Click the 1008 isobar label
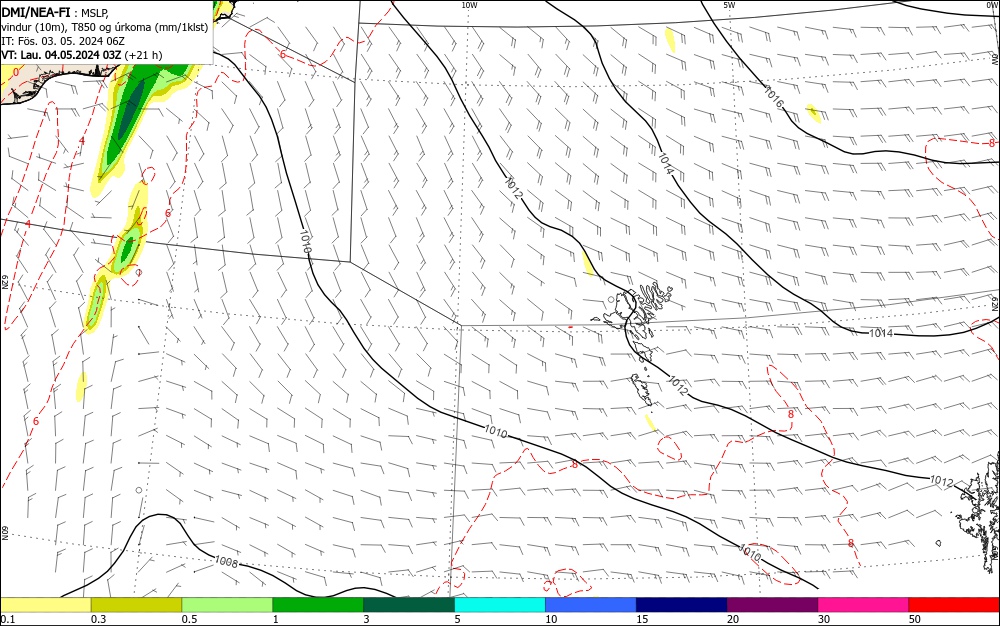 (226, 562)
